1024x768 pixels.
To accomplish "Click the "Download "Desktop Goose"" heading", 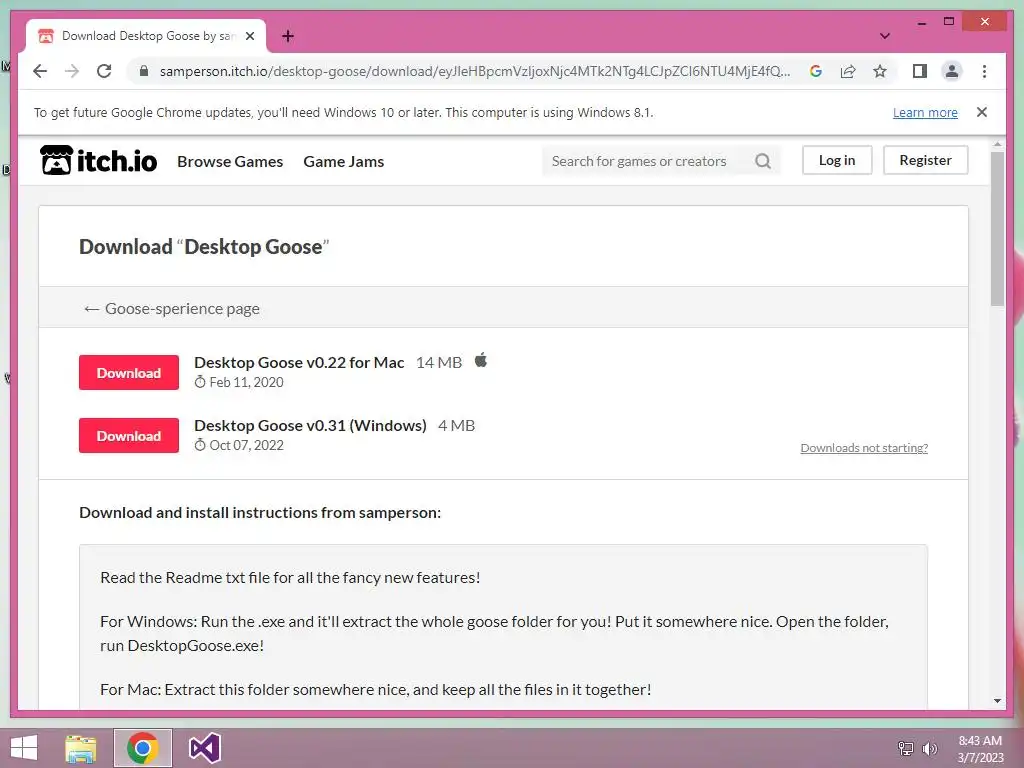I will 204,247.
